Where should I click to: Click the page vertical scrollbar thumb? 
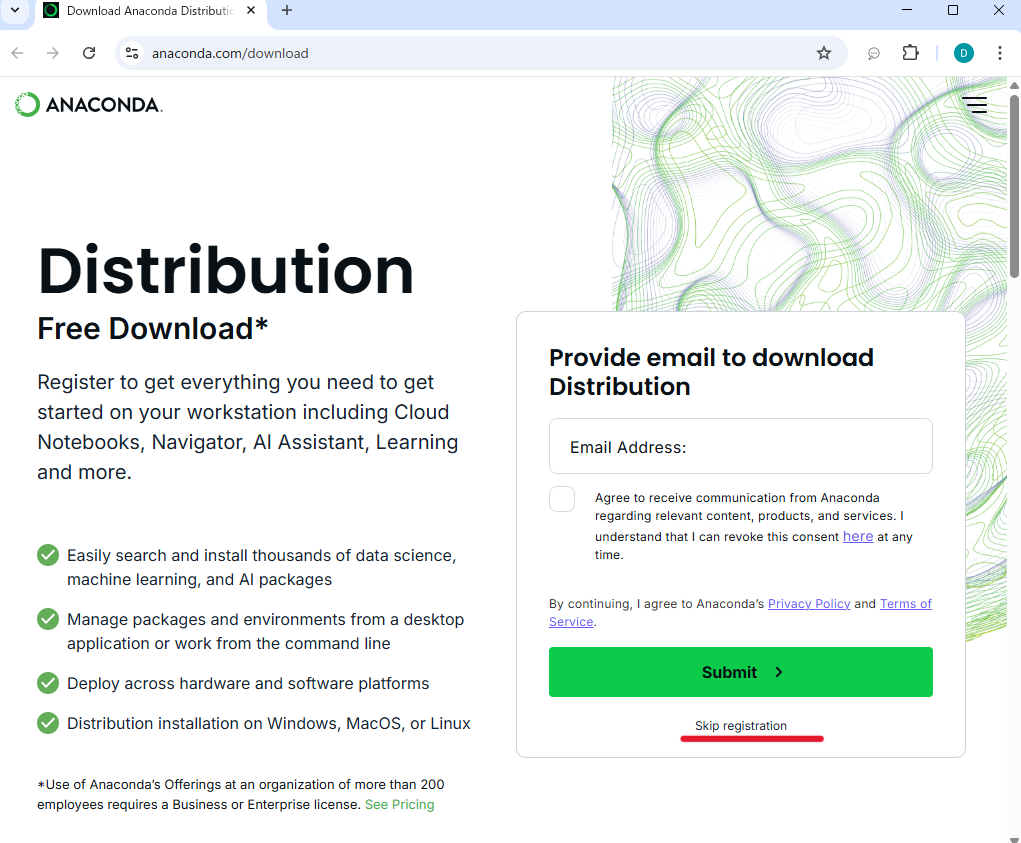1014,186
